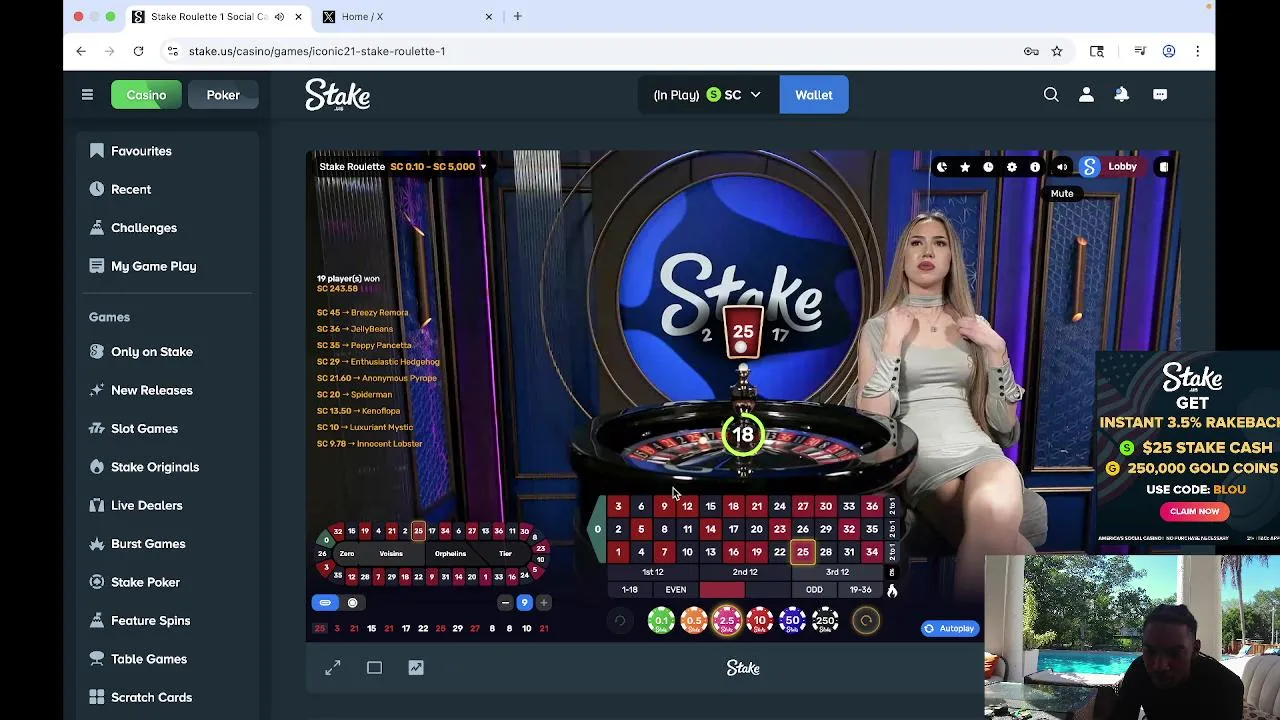
Task: Mute the game sound speaker icon
Action: 1062,167
